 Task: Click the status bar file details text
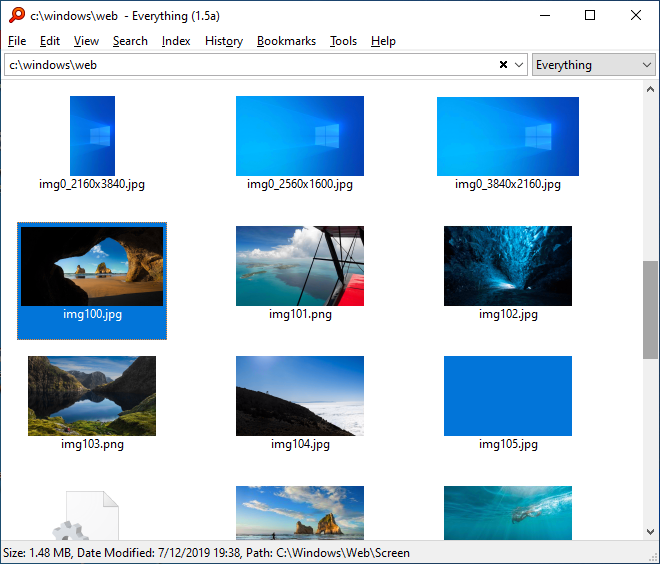(x=206, y=553)
